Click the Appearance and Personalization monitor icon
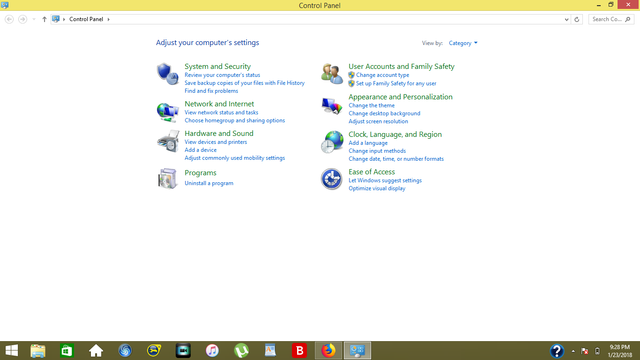Screen dimensions: 640x360 331,107
